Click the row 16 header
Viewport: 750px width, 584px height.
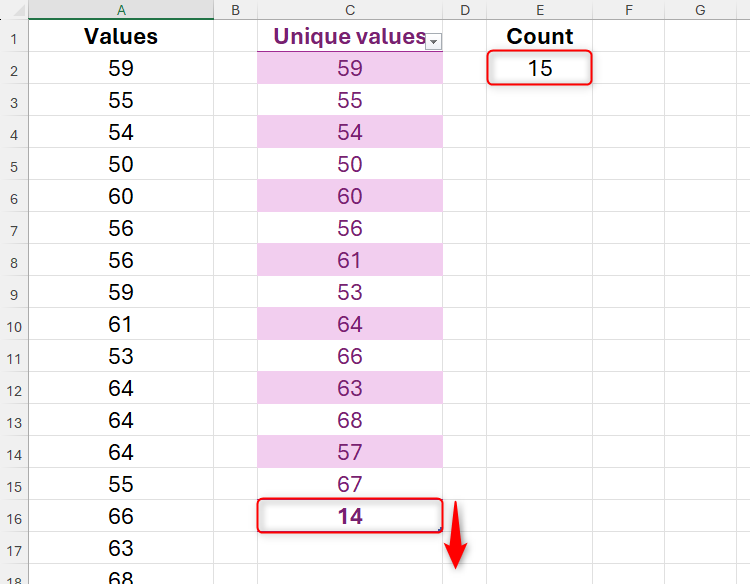coord(13,517)
